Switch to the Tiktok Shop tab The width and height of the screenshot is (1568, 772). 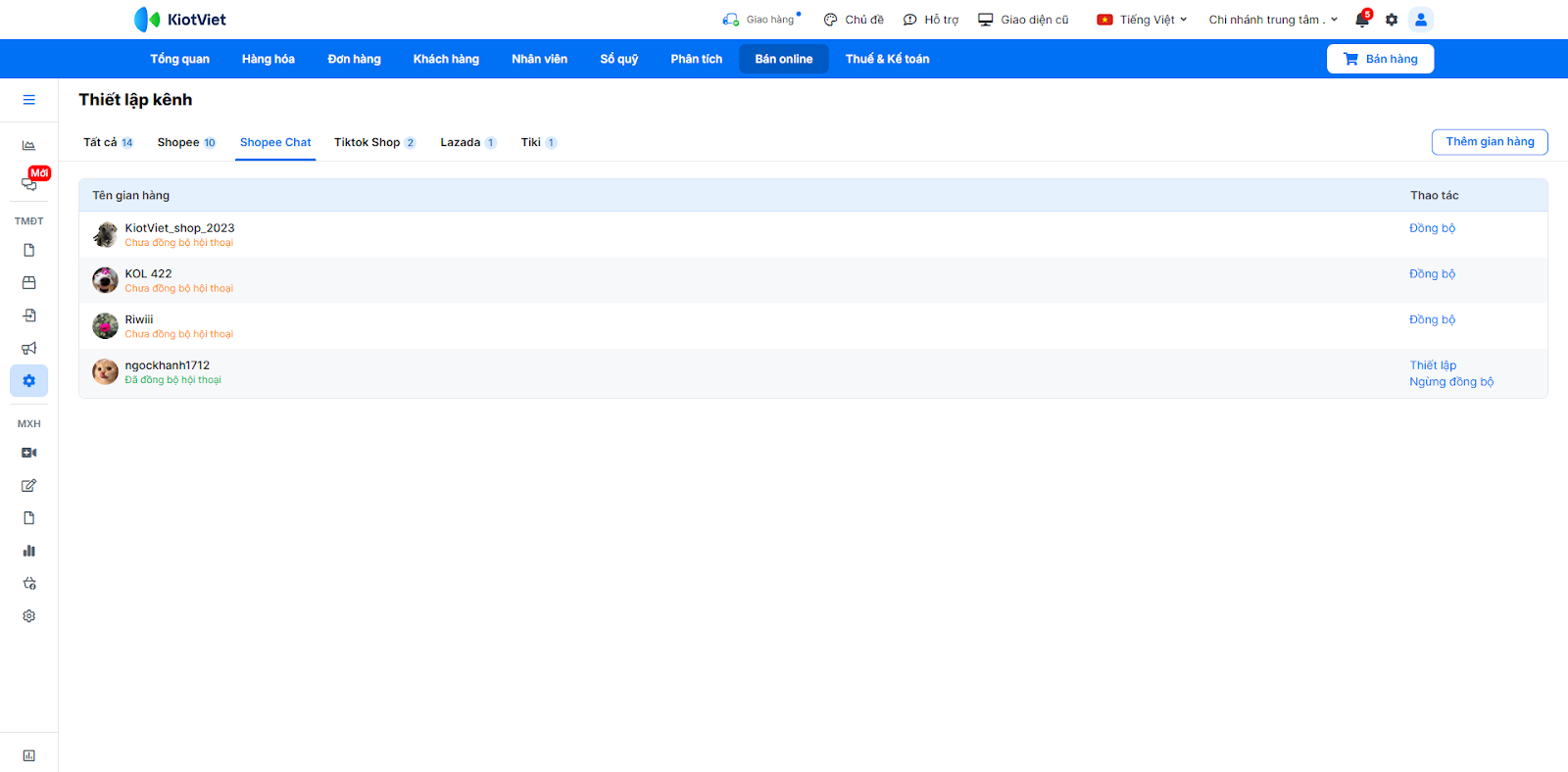pos(375,143)
